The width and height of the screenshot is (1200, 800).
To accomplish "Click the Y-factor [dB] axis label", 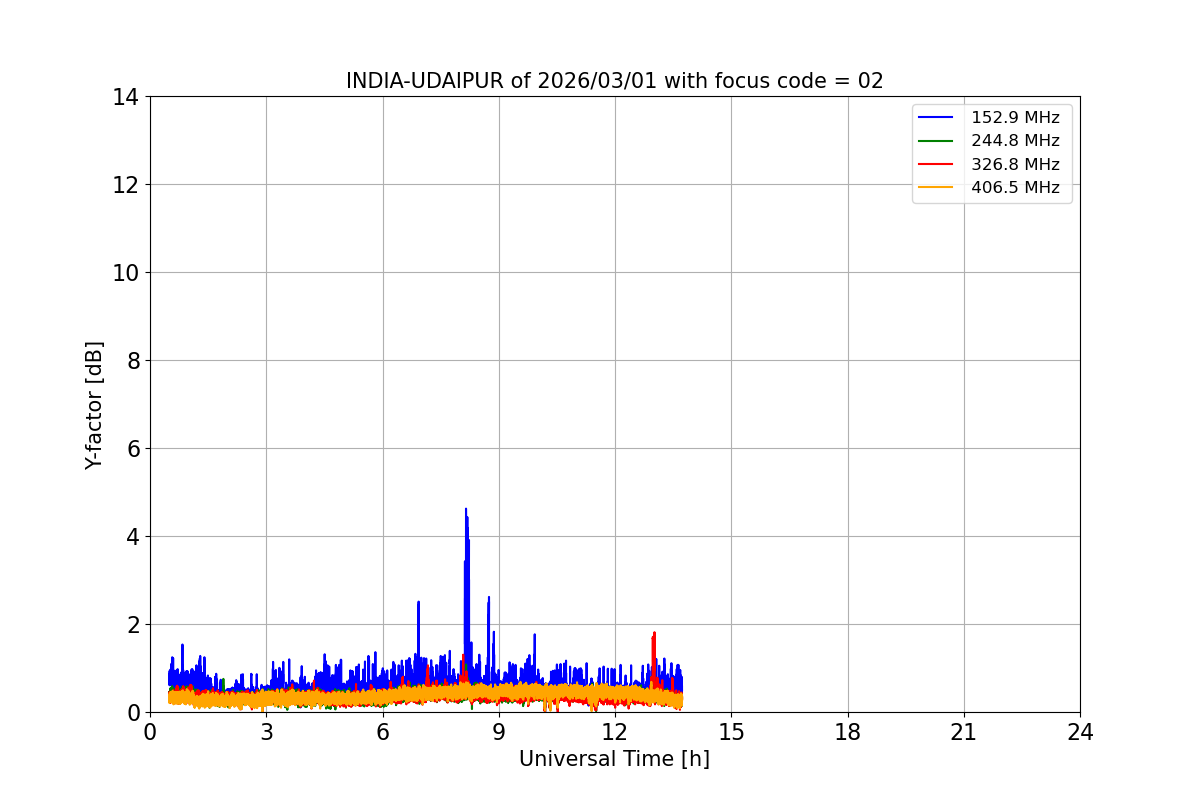I will tap(94, 405).
